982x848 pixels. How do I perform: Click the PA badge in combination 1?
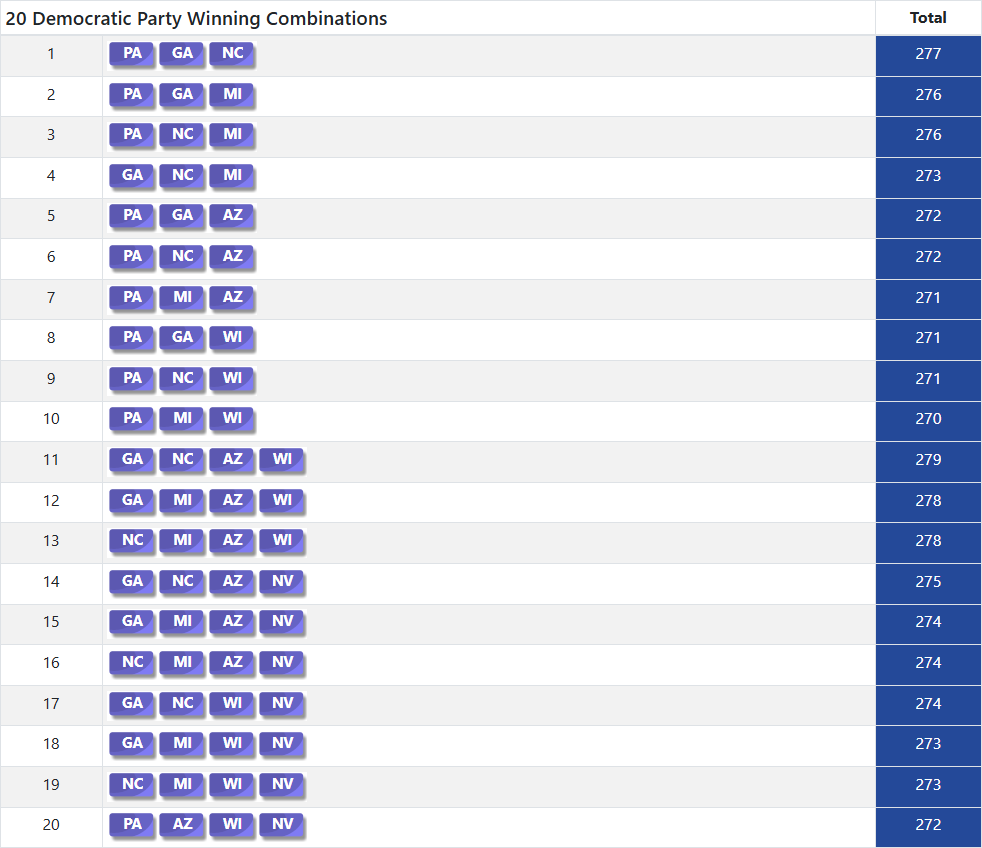132,53
